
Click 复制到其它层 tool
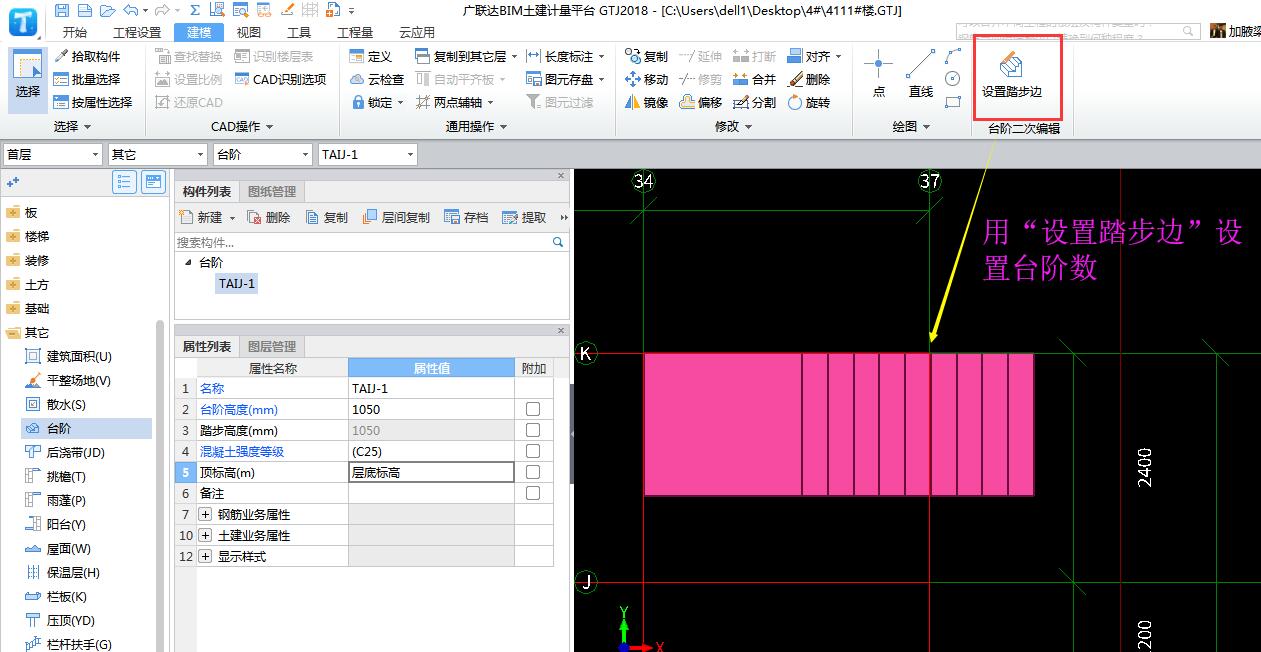(465, 56)
